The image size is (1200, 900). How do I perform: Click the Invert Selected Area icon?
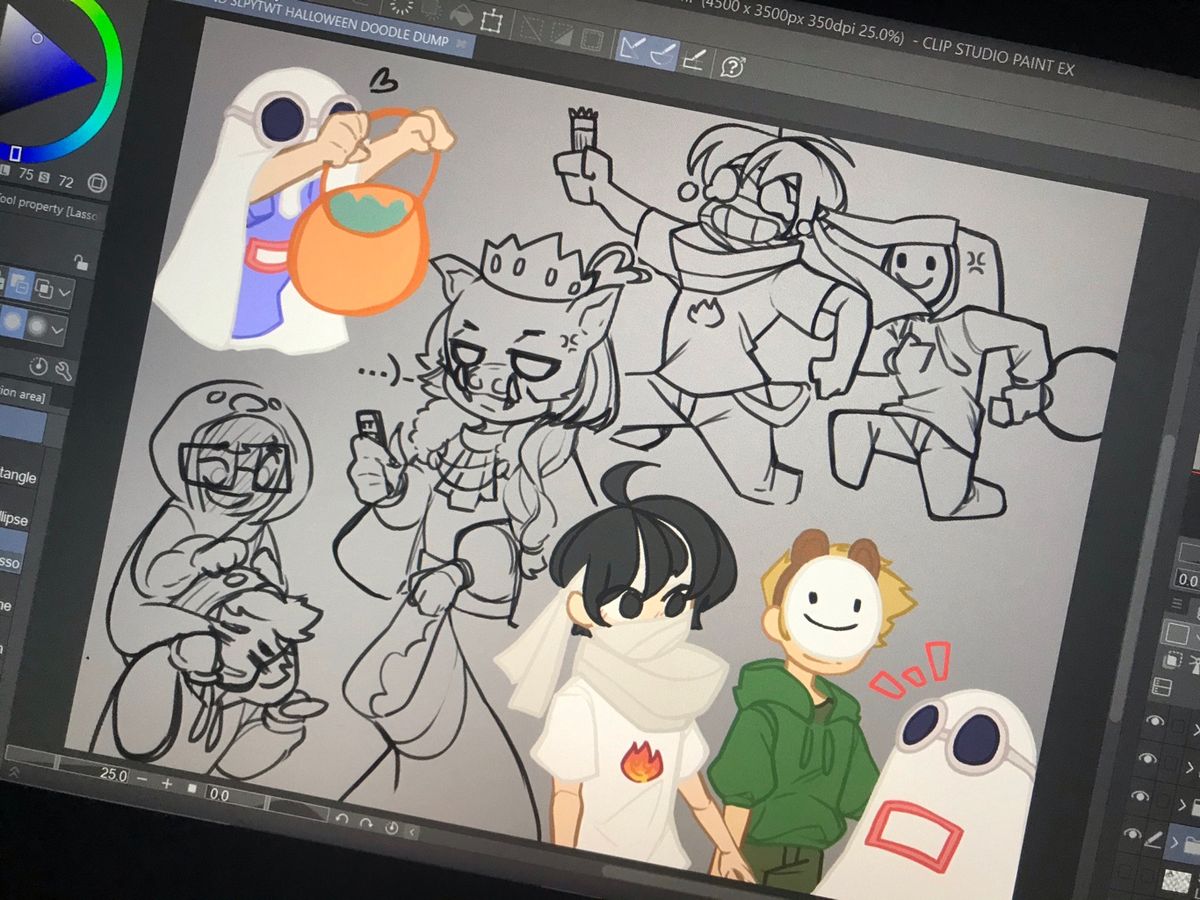point(564,33)
